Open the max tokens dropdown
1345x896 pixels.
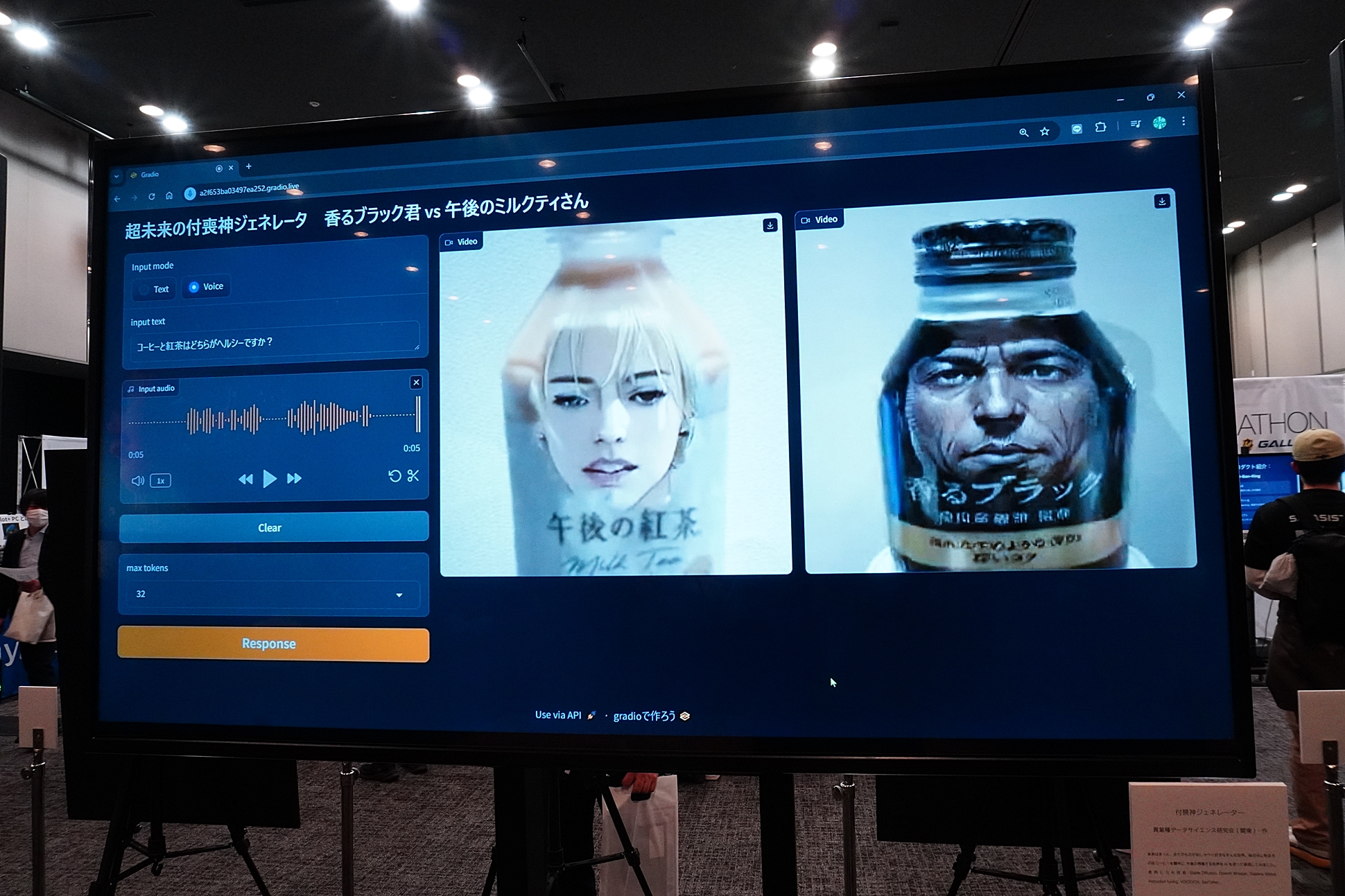[x=399, y=595]
